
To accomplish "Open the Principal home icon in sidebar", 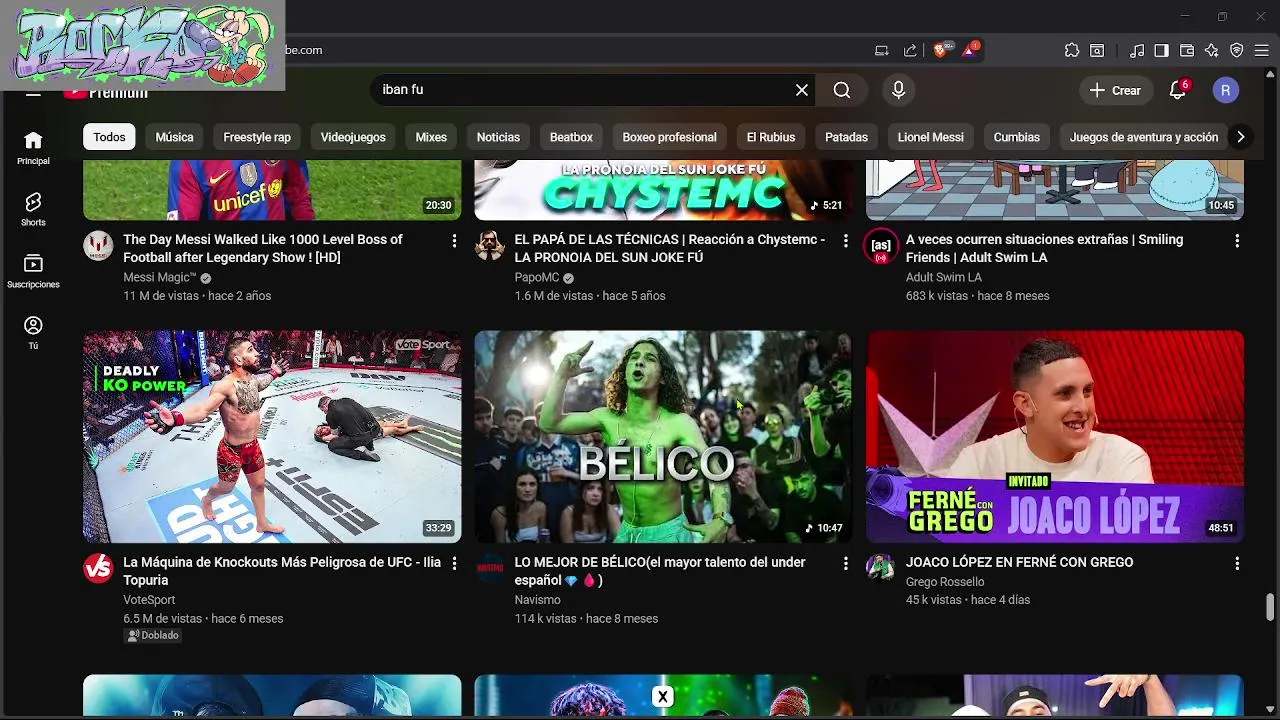I will (33, 147).
